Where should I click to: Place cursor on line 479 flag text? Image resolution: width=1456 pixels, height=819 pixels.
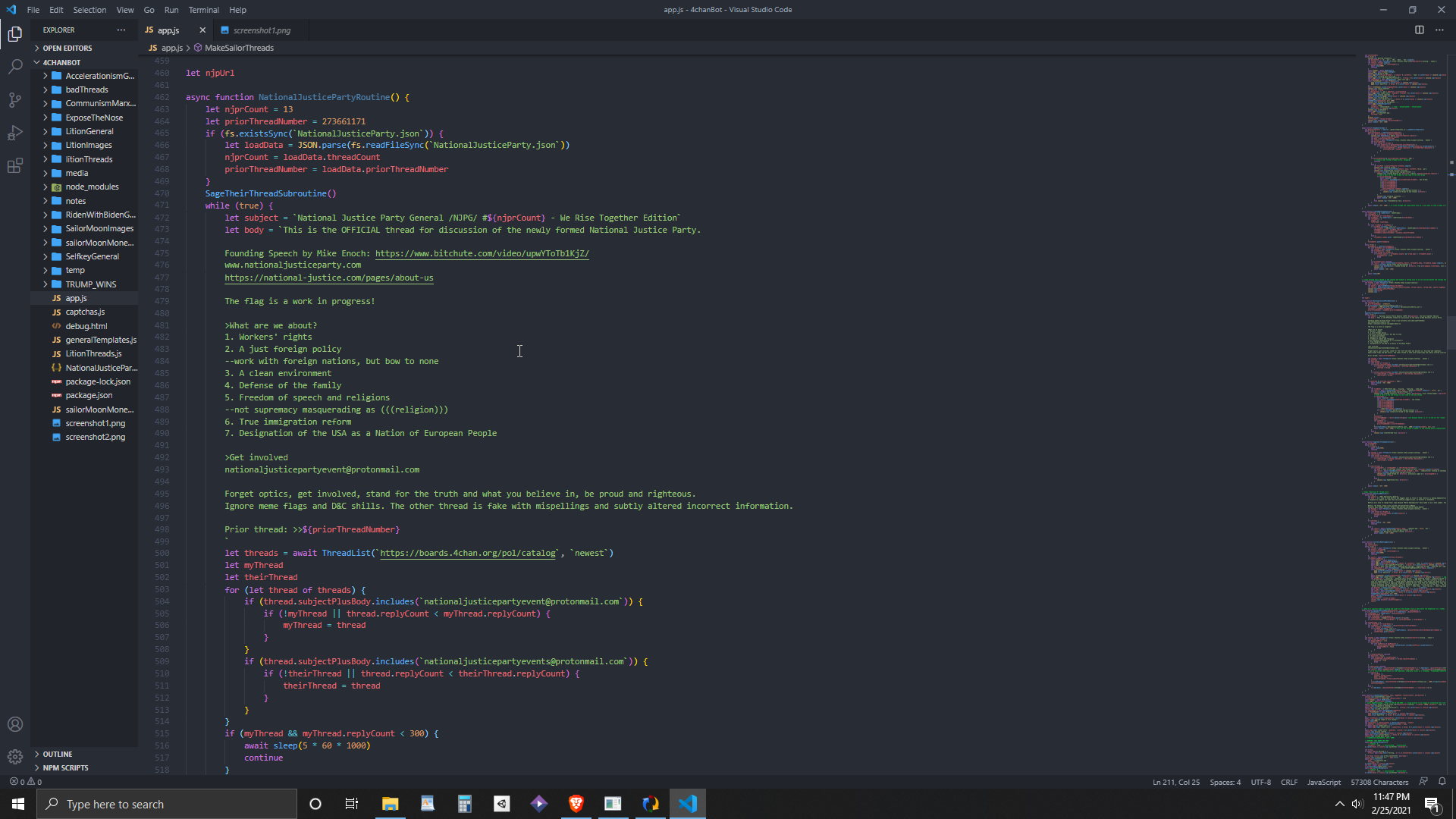[x=300, y=301]
